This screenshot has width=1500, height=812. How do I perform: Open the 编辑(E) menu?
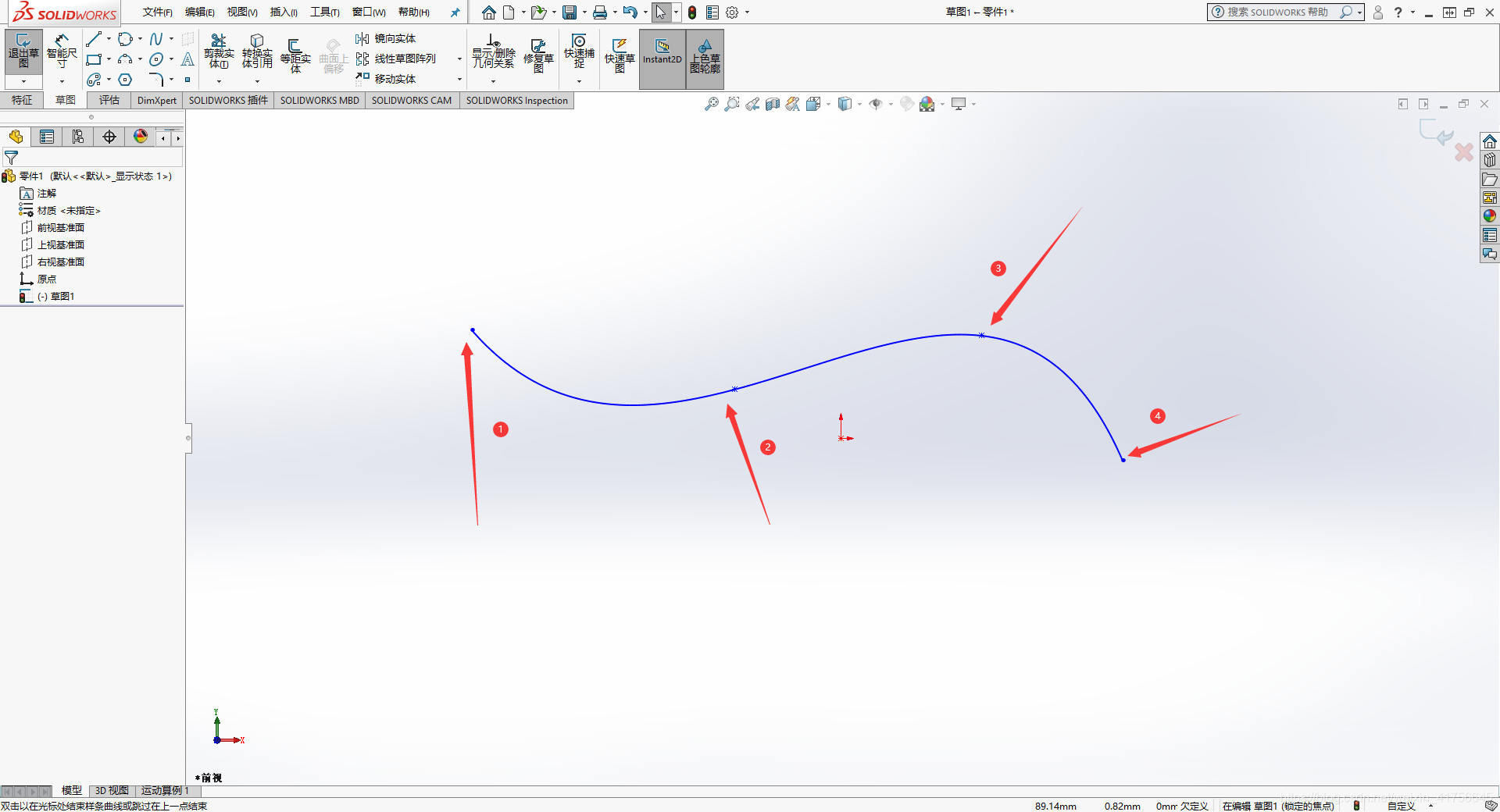click(200, 12)
